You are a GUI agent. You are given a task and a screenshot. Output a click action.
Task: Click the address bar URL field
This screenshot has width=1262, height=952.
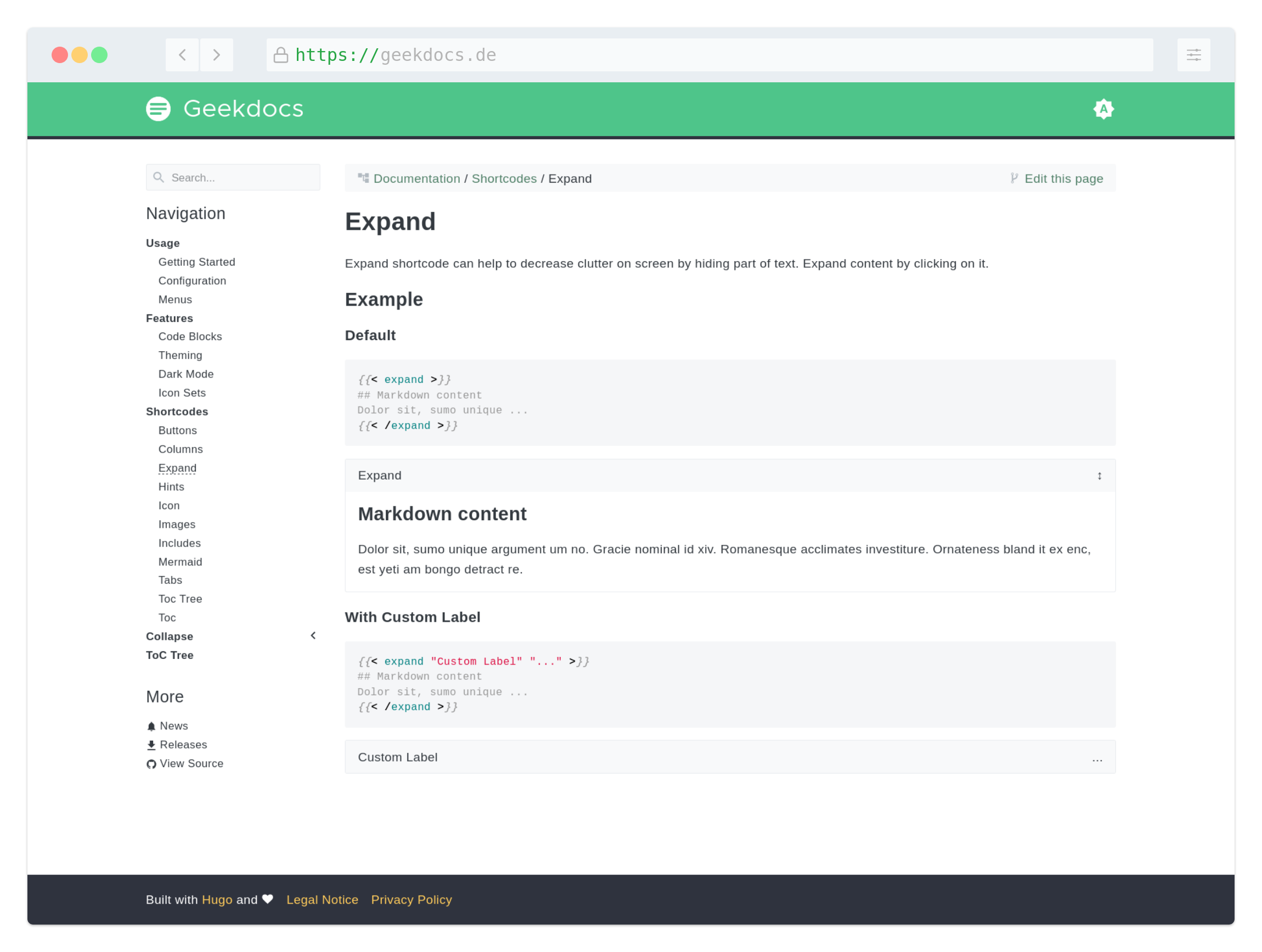tap(709, 55)
